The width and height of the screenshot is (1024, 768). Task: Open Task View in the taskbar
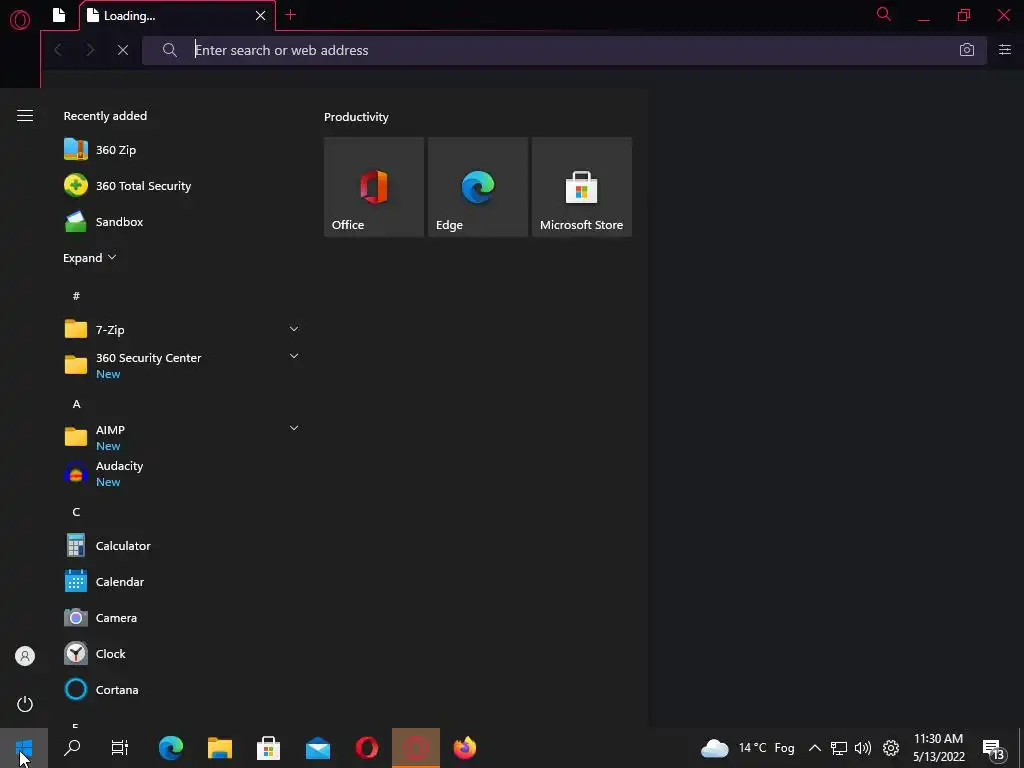[x=120, y=748]
